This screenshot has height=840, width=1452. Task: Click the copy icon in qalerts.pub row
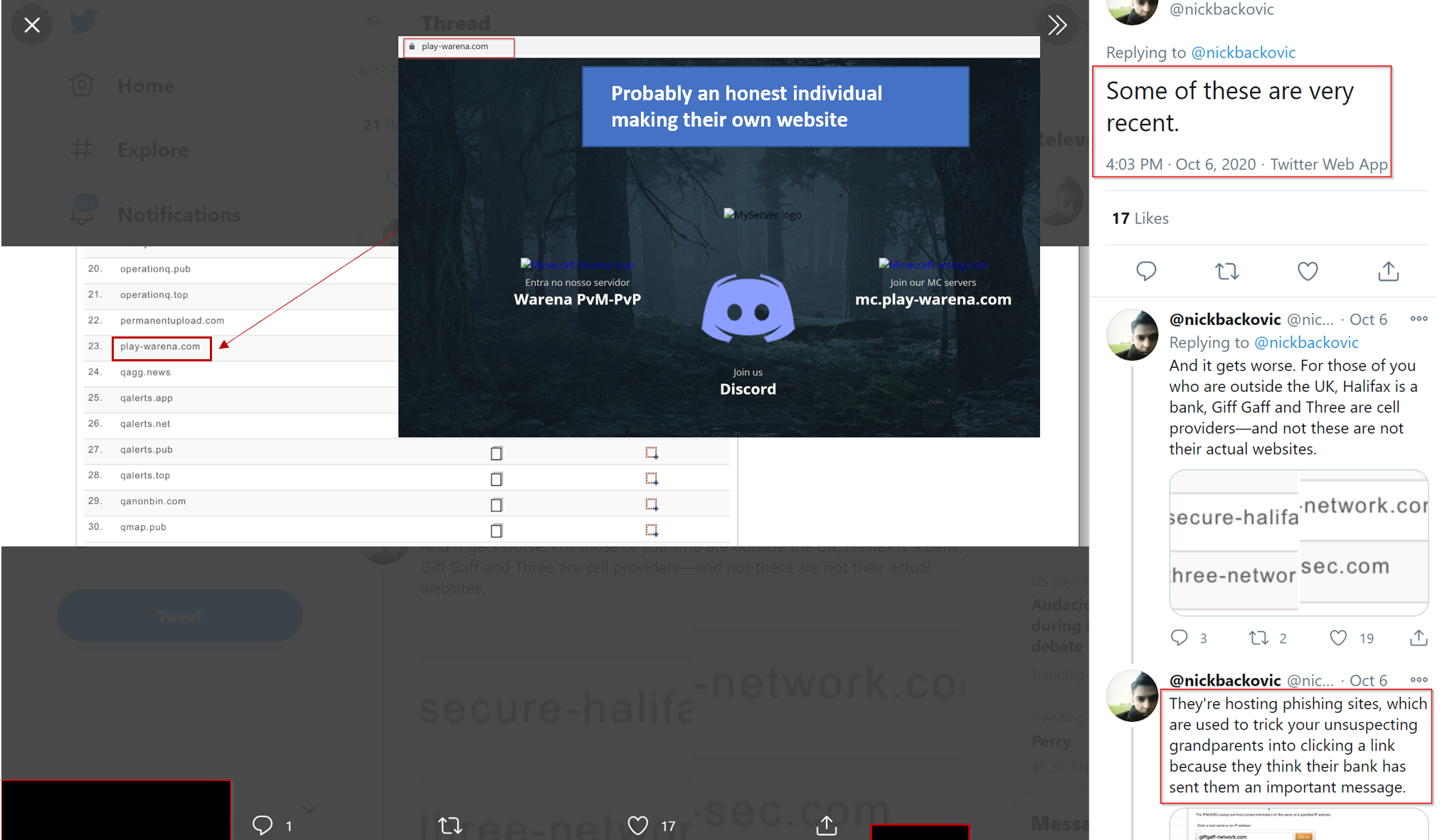click(x=497, y=453)
